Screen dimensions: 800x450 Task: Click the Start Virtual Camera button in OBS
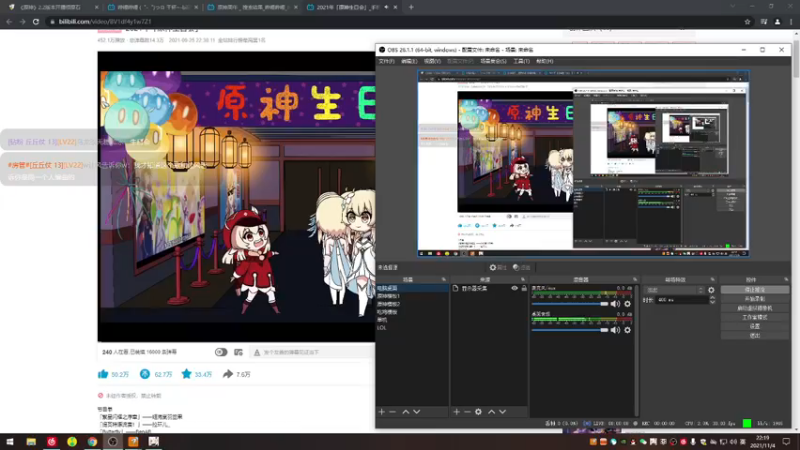point(755,308)
